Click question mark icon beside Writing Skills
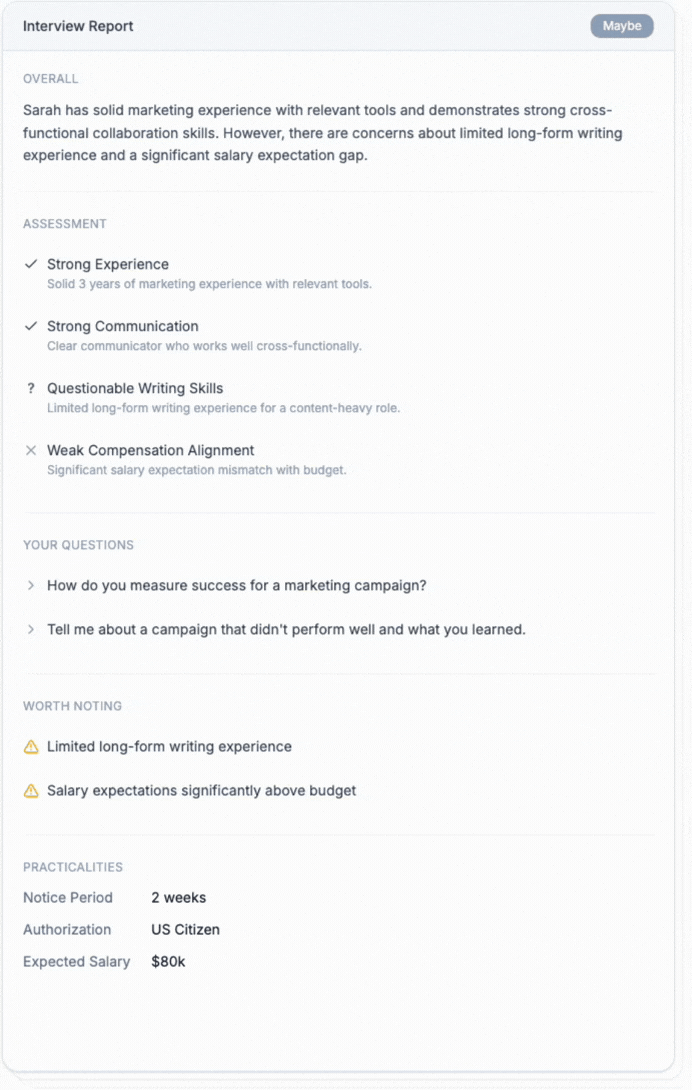 coord(31,388)
